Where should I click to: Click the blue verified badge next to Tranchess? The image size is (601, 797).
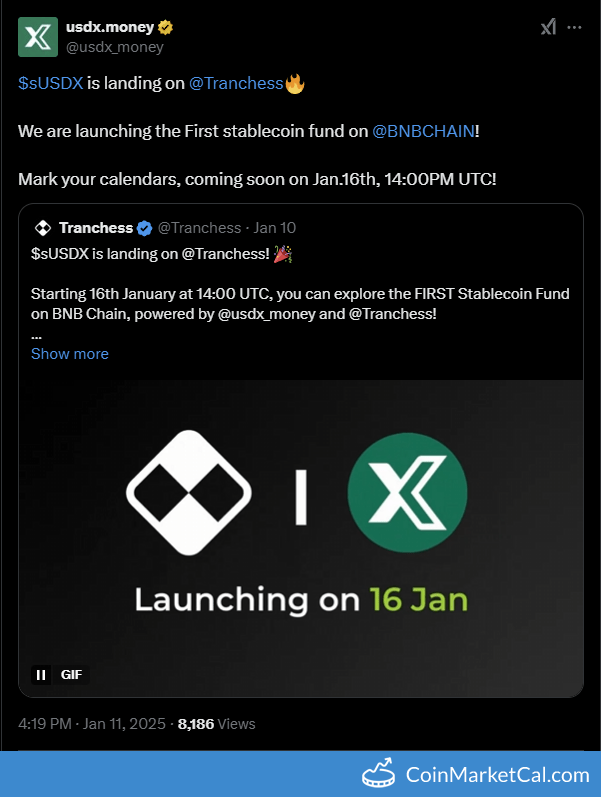[144, 228]
